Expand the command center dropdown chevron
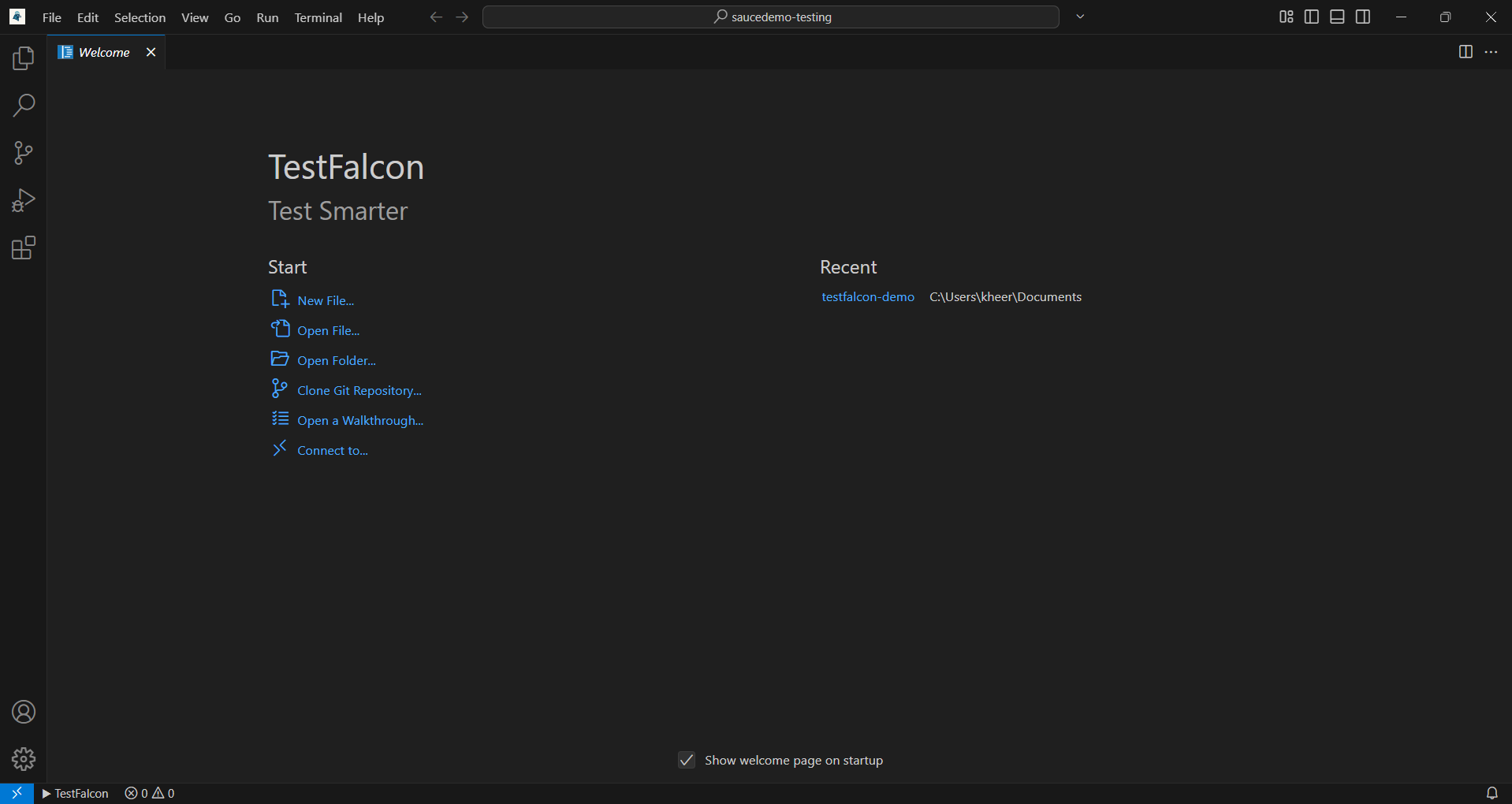The height and width of the screenshot is (804, 1512). [1080, 17]
